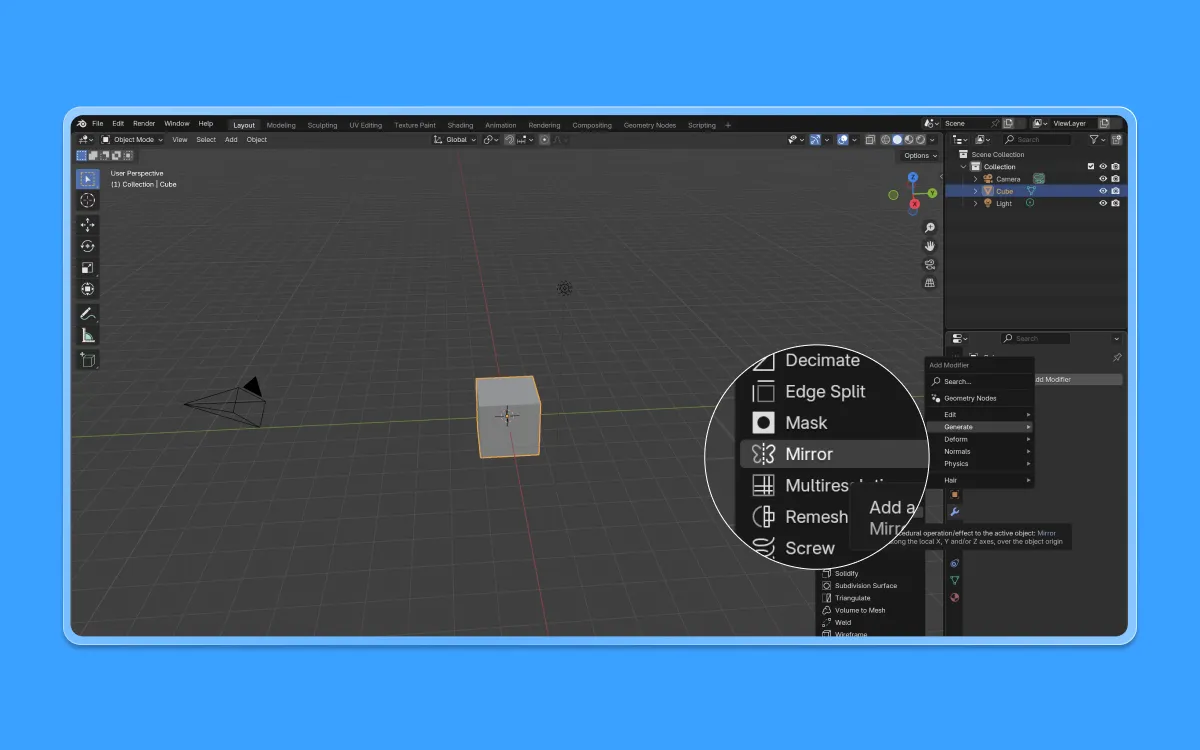Switch to the Modeling workspace tab
Viewport: 1200px width, 750px height.
click(281, 125)
